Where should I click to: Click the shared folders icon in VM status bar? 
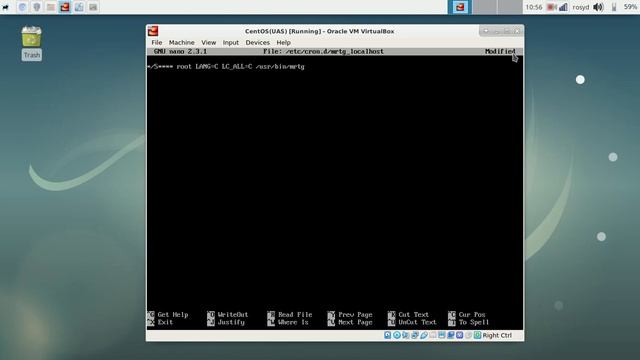(x=433, y=335)
